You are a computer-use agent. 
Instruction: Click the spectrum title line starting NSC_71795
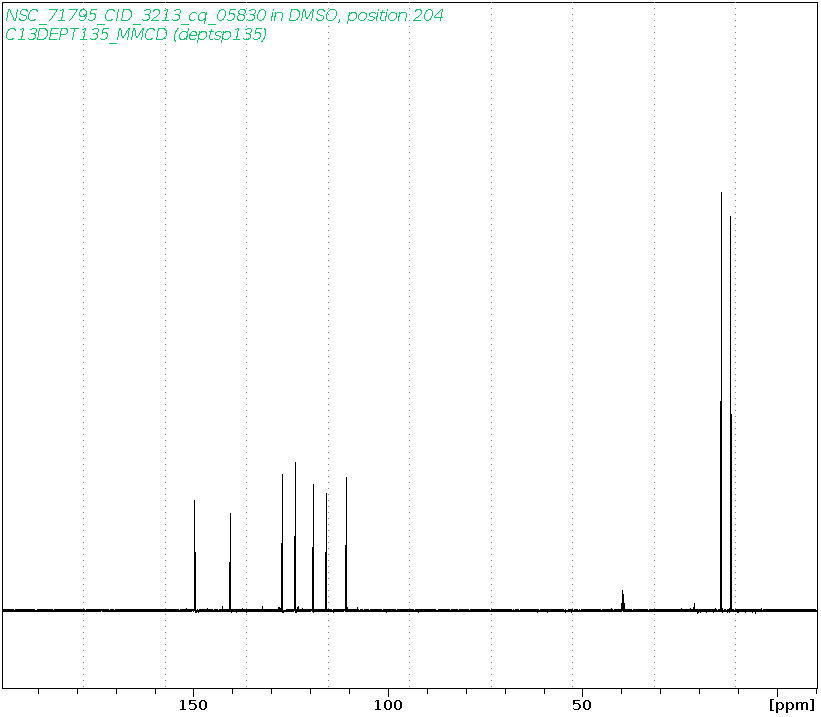pyautogui.click(x=224, y=16)
